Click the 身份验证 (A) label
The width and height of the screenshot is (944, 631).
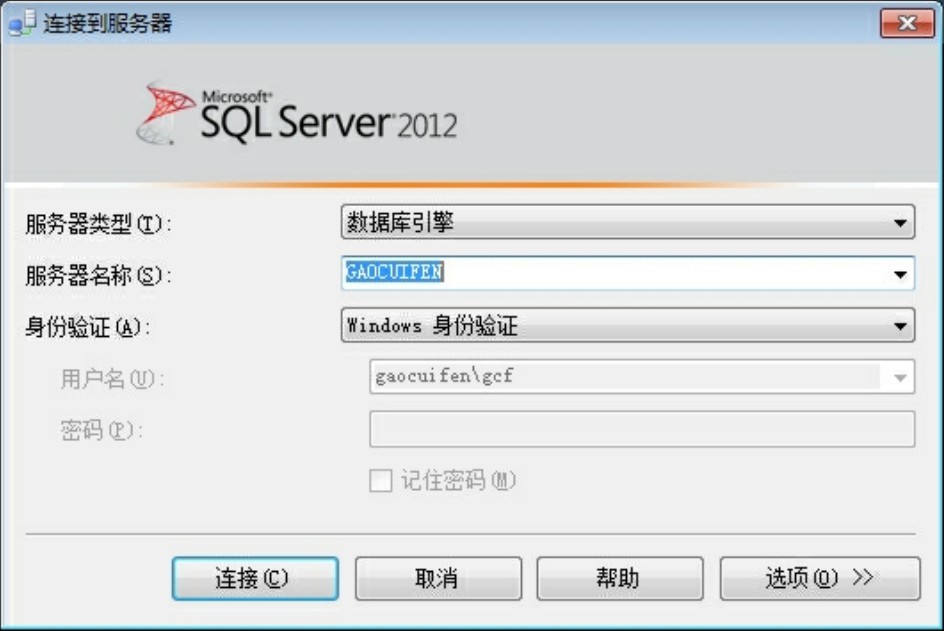click(87, 327)
